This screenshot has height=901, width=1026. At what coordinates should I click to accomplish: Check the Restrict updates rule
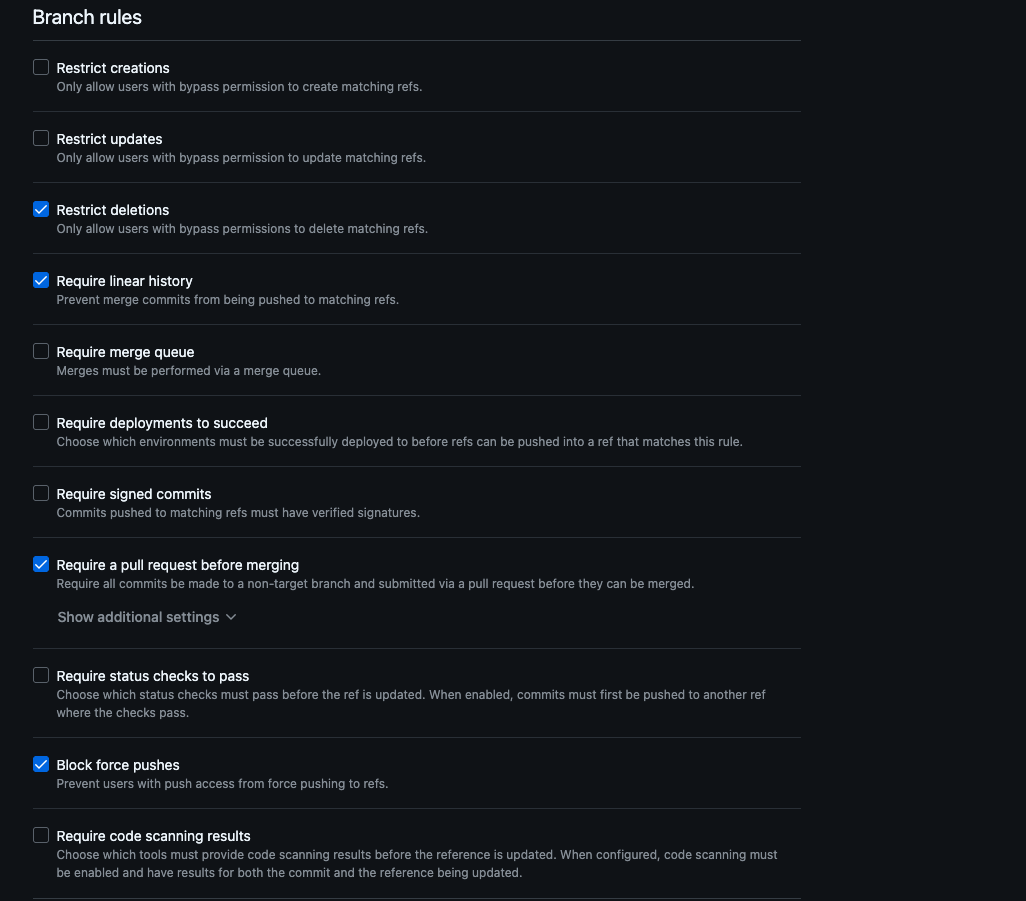(41, 138)
